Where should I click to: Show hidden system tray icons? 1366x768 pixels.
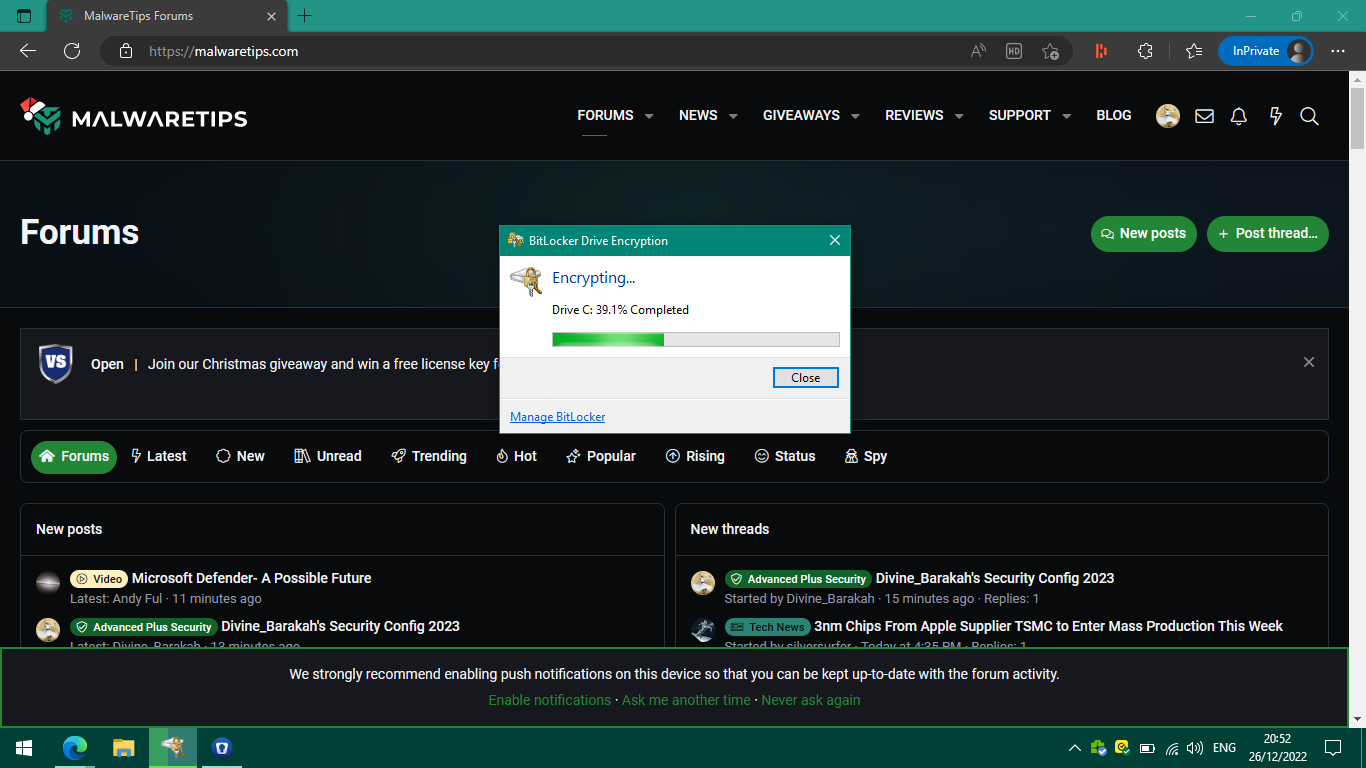click(1075, 748)
